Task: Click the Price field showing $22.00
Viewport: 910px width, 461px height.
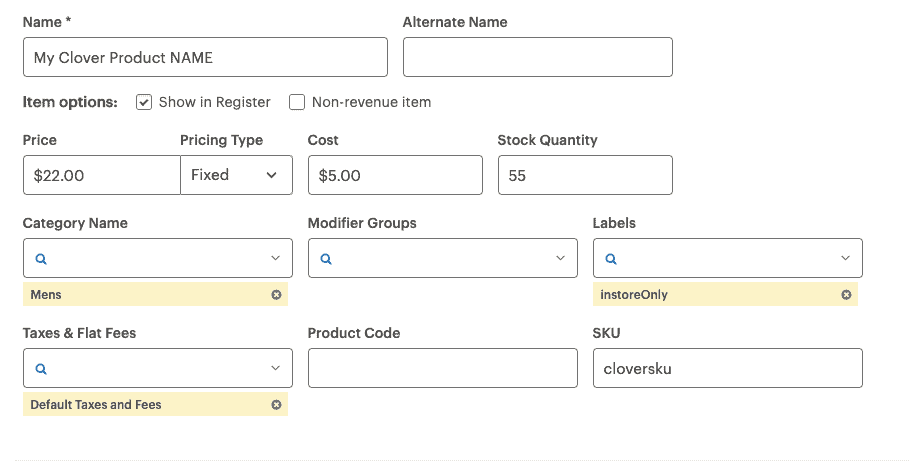Action: 100,175
